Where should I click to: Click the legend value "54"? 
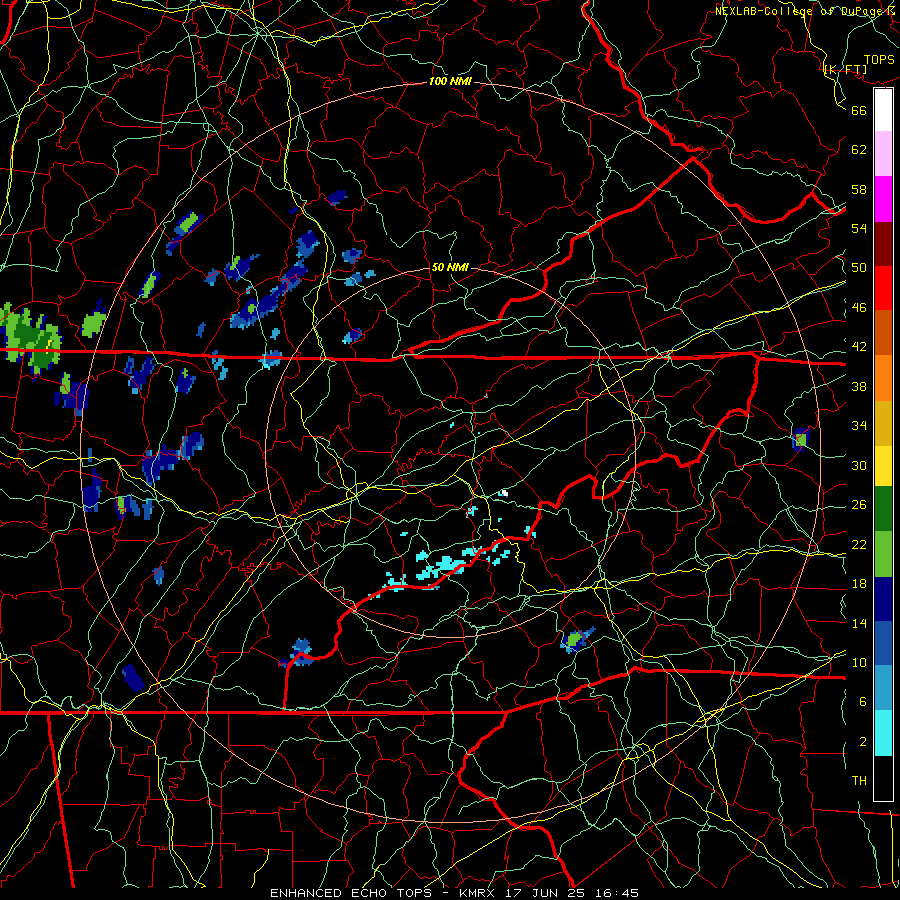coord(859,228)
